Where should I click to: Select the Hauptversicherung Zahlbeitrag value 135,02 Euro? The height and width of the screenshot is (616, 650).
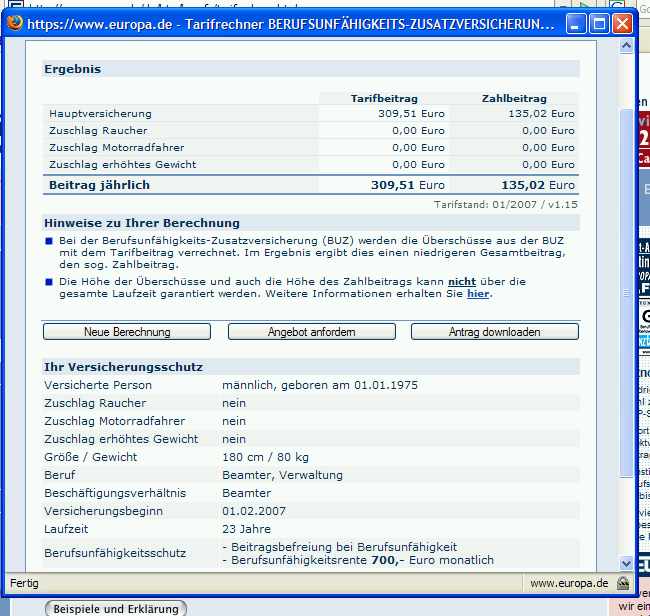tap(541, 114)
